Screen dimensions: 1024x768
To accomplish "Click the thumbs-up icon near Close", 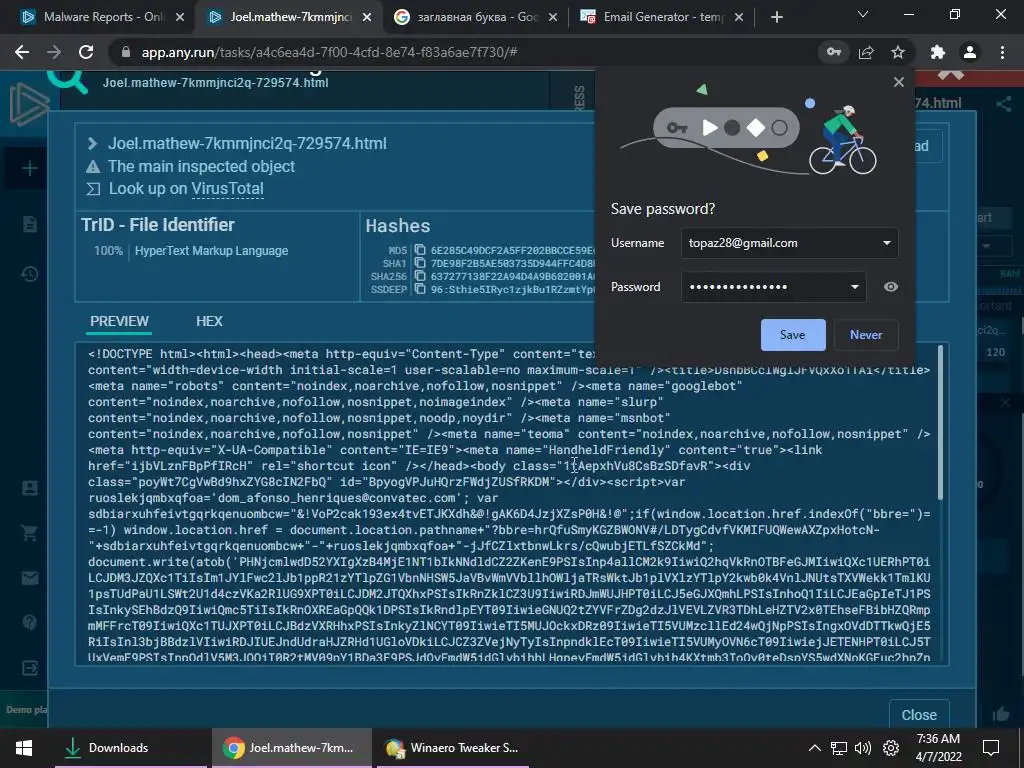I will [x=1002, y=714].
